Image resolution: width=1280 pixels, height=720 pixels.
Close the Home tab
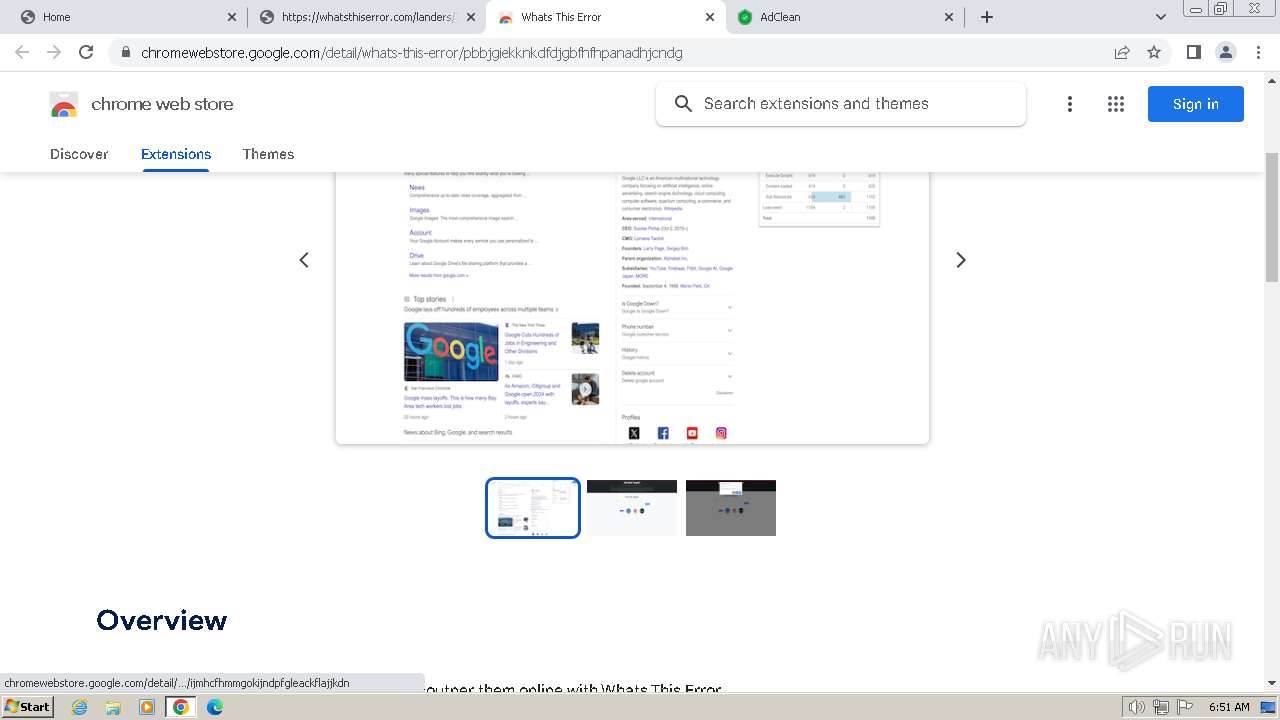pyautogui.click(x=232, y=17)
